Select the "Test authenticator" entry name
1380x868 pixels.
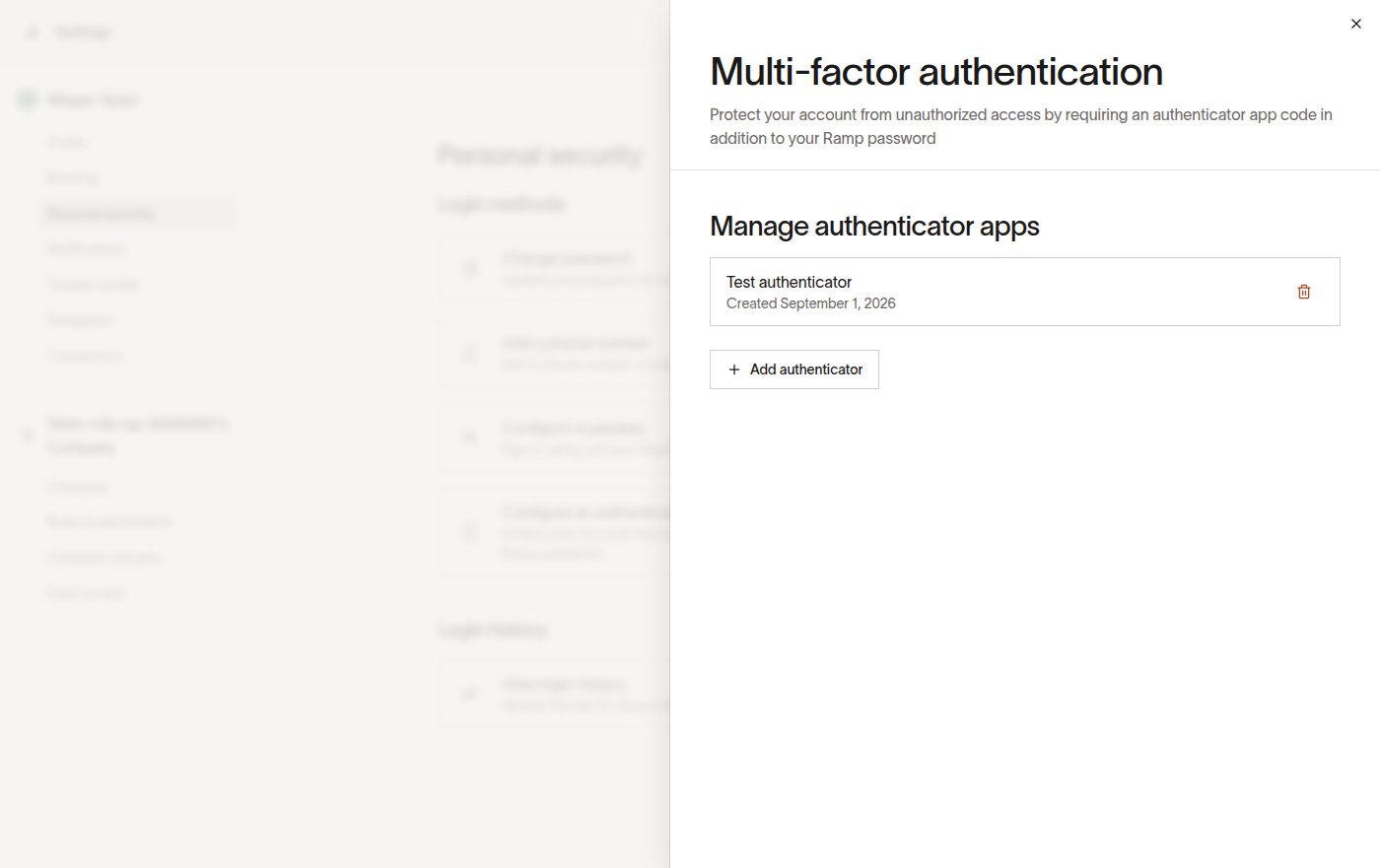(789, 282)
